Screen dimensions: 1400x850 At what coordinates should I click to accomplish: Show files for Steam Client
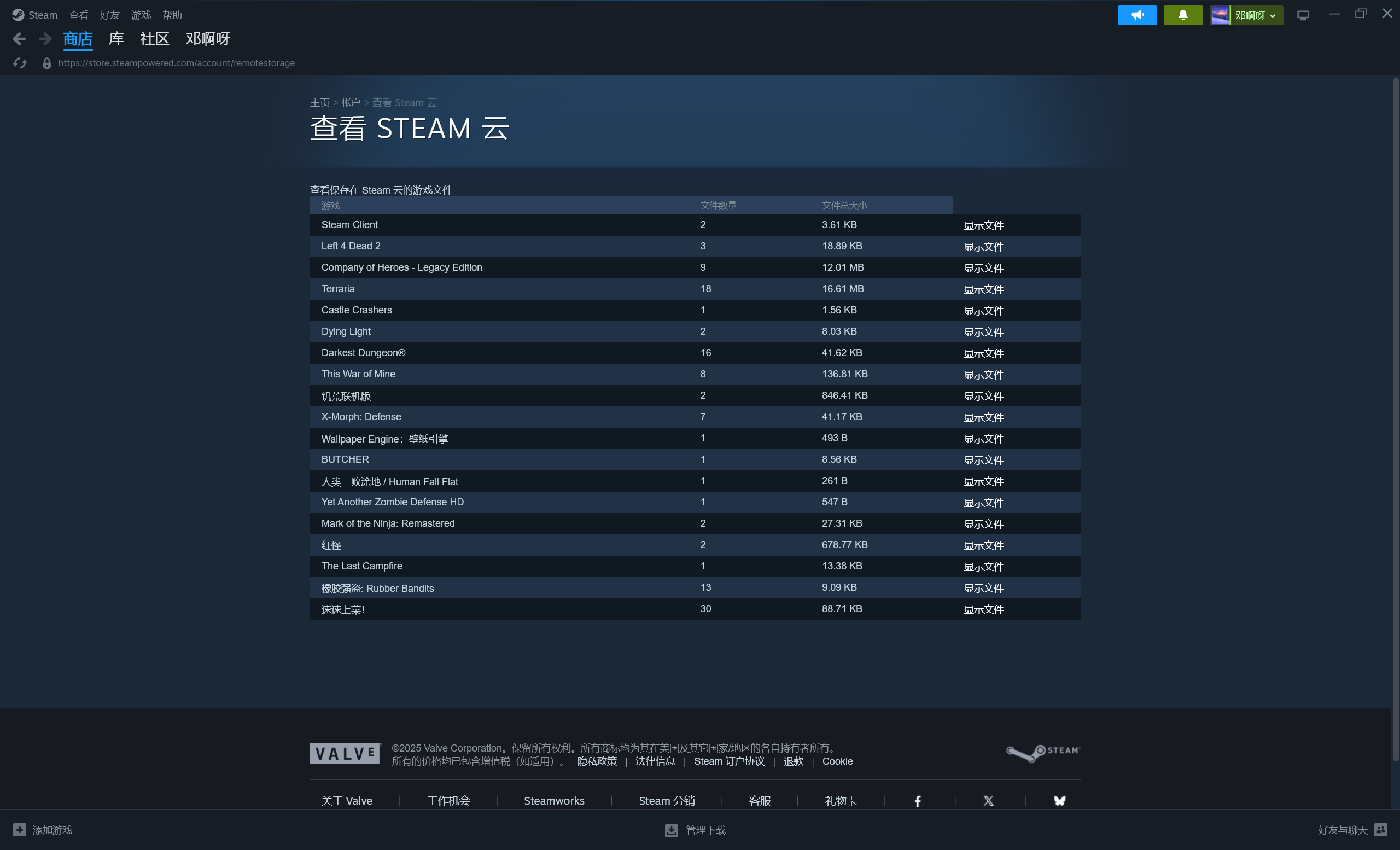pyautogui.click(x=983, y=225)
